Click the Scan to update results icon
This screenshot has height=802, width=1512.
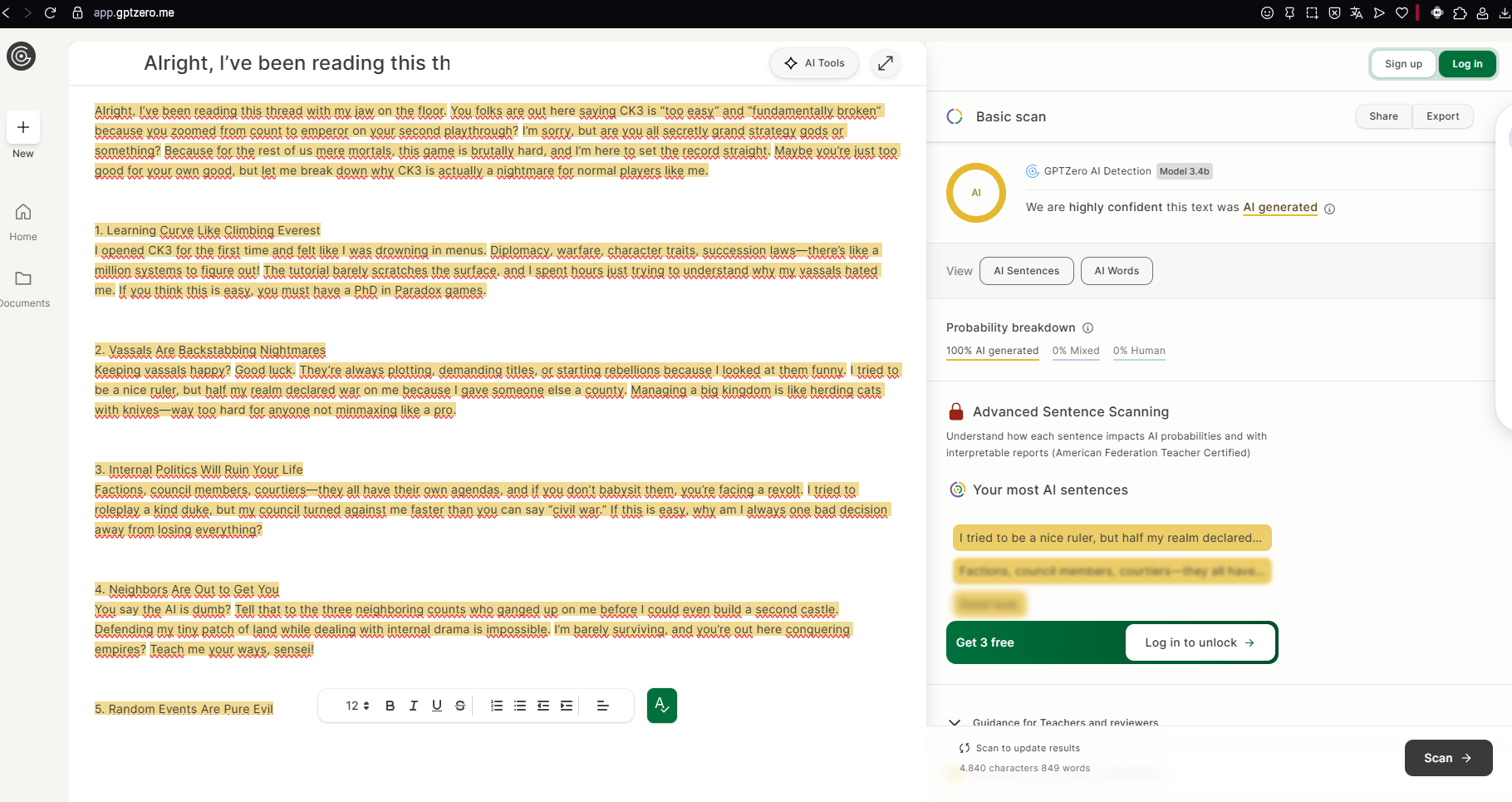coord(965,748)
